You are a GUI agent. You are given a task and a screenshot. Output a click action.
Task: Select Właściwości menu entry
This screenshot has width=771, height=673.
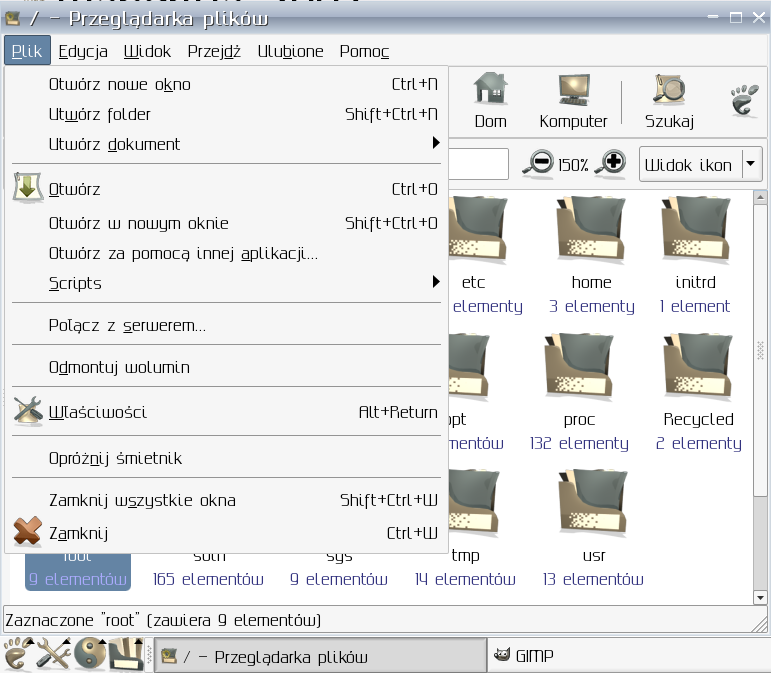pyautogui.click(x=98, y=412)
